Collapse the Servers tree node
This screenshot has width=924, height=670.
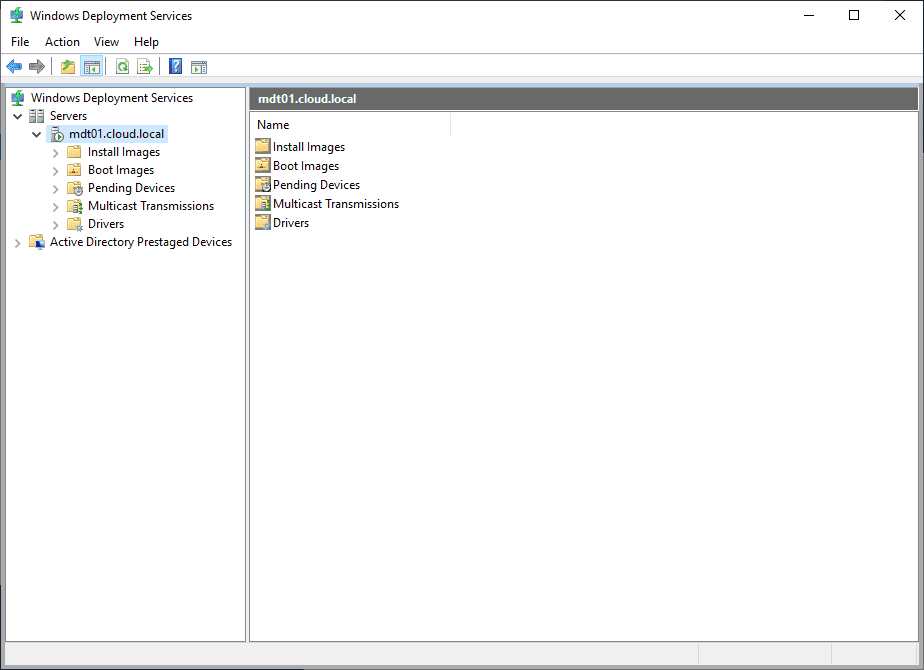point(18,116)
